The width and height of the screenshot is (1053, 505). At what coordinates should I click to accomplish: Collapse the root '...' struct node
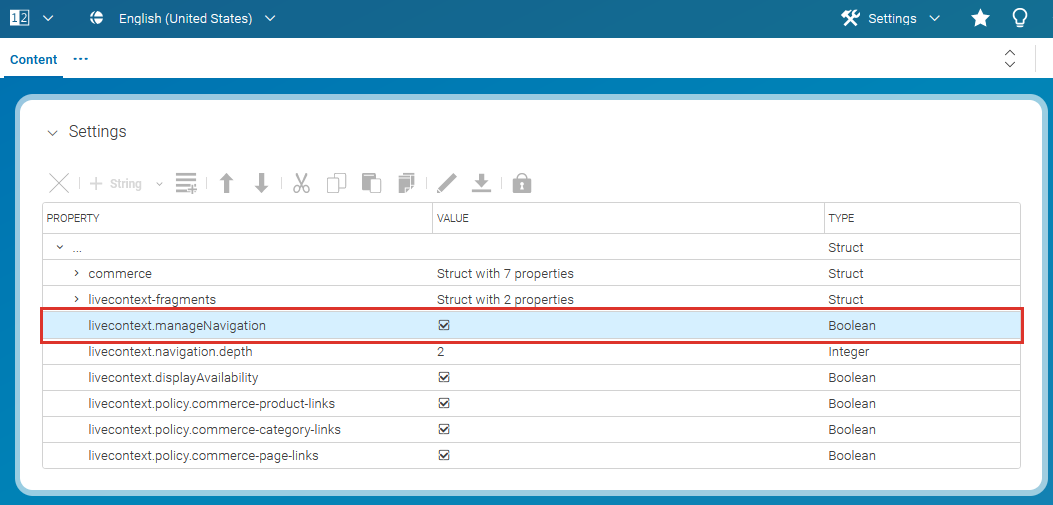60,247
